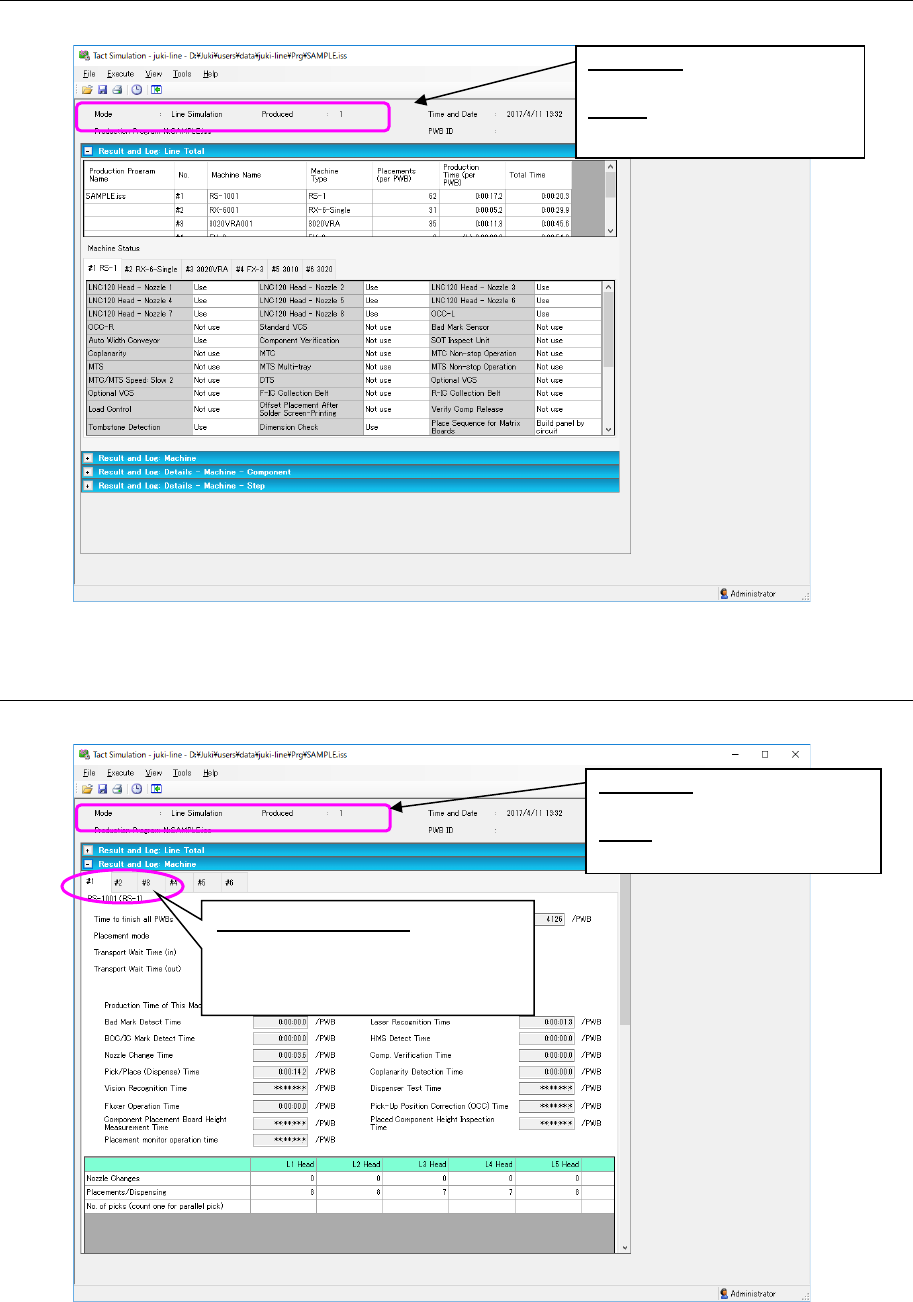Click the Pick/Place (Dispense) Time value field
This screenshot has width=913, height=1302.
pos(281,1071)
